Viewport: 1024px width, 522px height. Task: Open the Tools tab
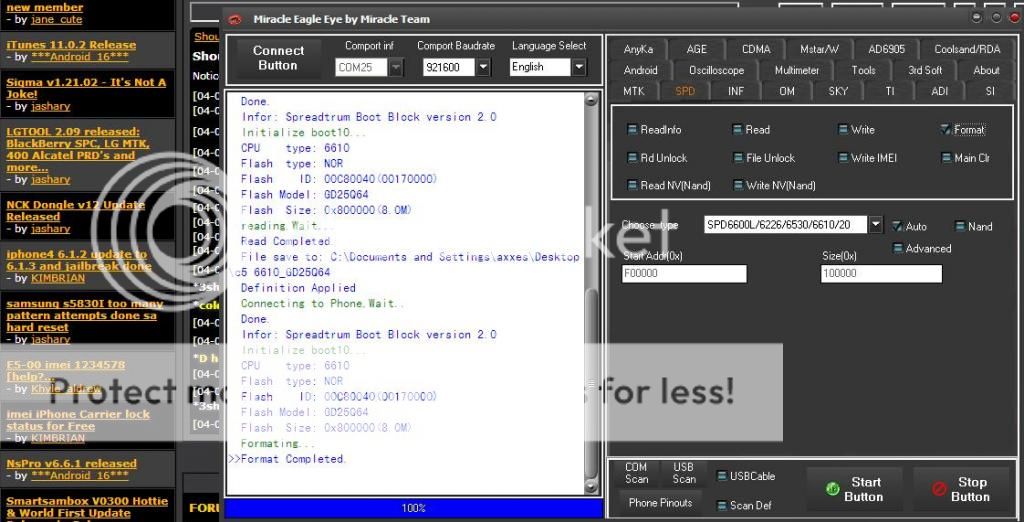pyautogui.click(x=863, y=70)
